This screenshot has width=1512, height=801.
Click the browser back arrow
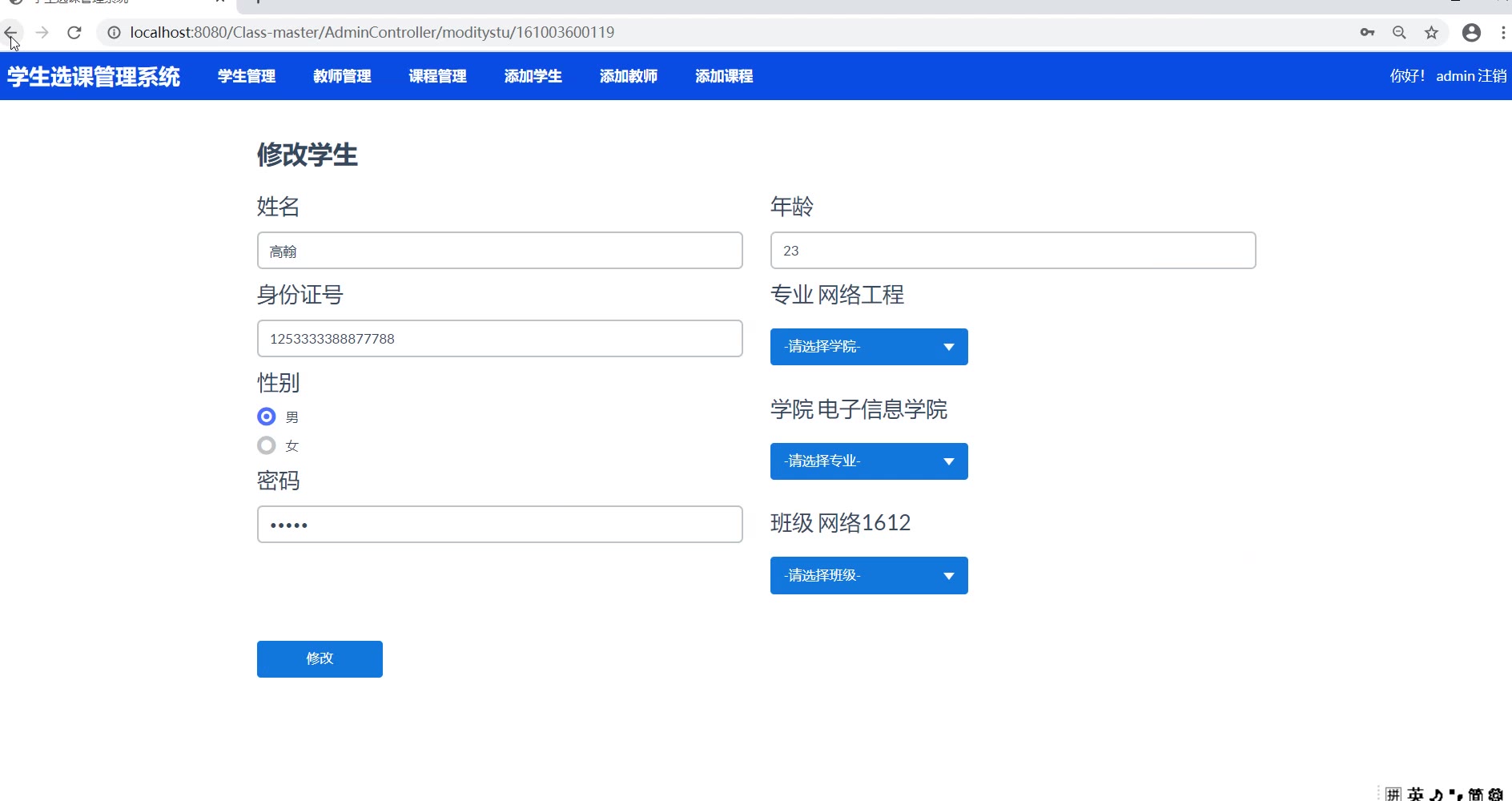11,33
